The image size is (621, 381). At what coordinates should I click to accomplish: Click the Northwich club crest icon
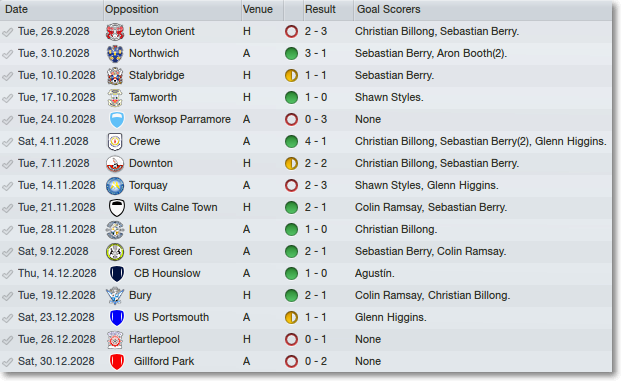115,53
